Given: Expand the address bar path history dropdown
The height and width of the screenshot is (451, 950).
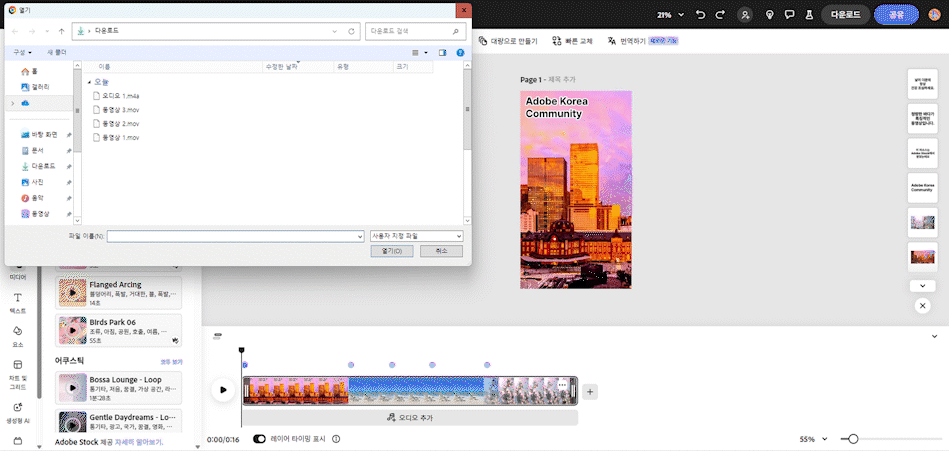Looking at the screenshot, I should [334, 31].
